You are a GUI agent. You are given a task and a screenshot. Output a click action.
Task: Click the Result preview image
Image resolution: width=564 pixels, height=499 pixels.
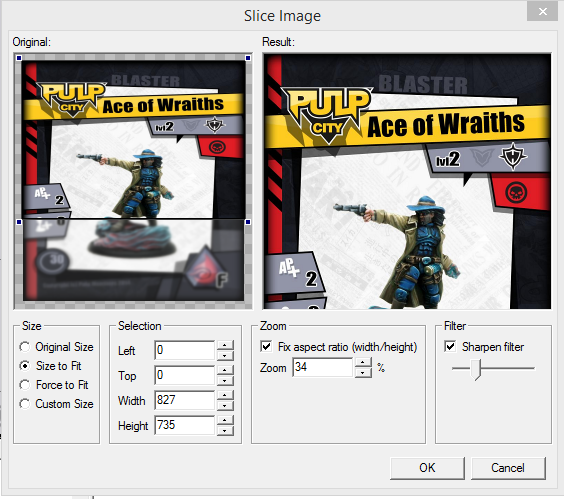point(407,181)
